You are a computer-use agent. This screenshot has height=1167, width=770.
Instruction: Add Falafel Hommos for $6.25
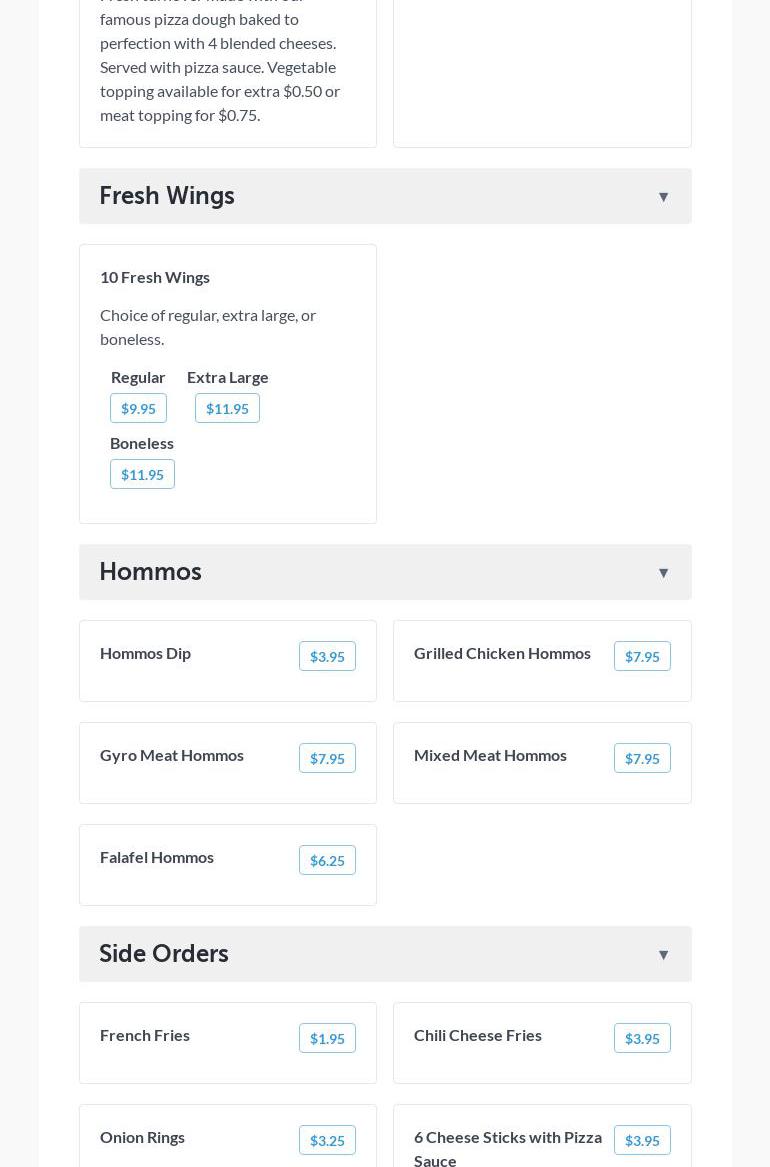coord(327,860)
